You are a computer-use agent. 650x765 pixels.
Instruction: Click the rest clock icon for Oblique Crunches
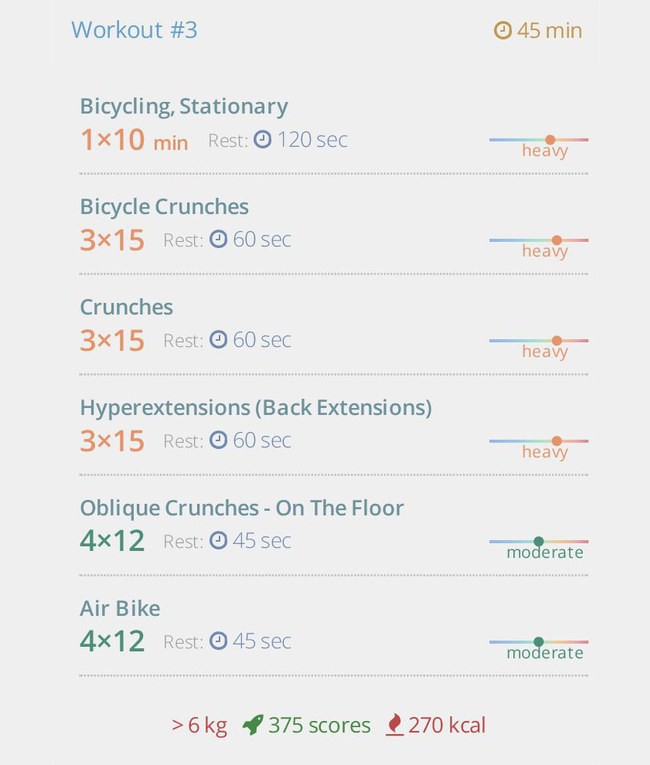coord(218,541)
